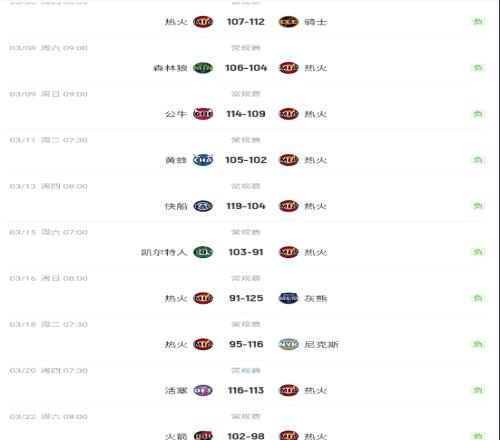Click the 森林狼 team name
The image size is (500, 440).
(x=170, y=68)
